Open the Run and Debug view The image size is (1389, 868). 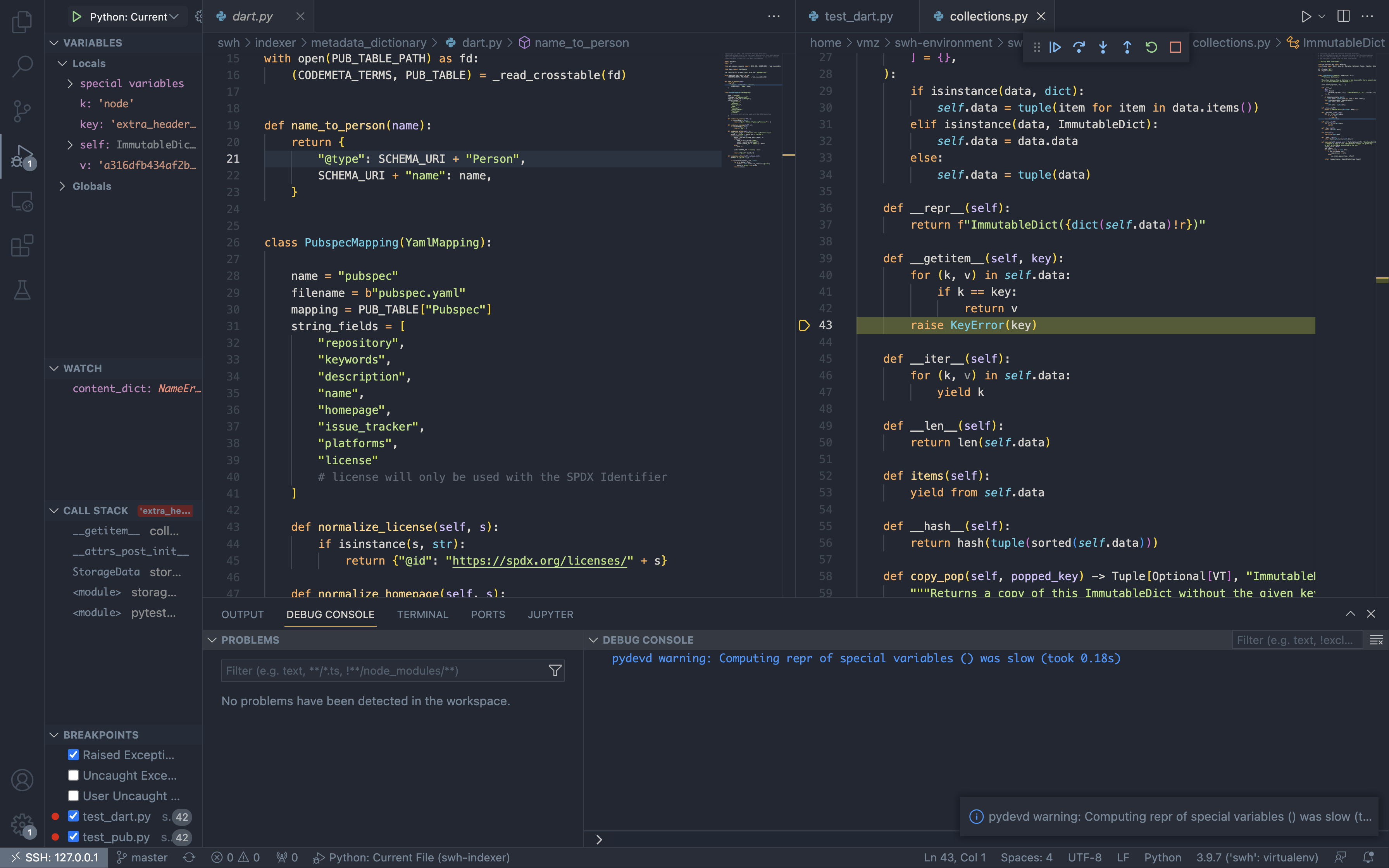pos(22,156)
